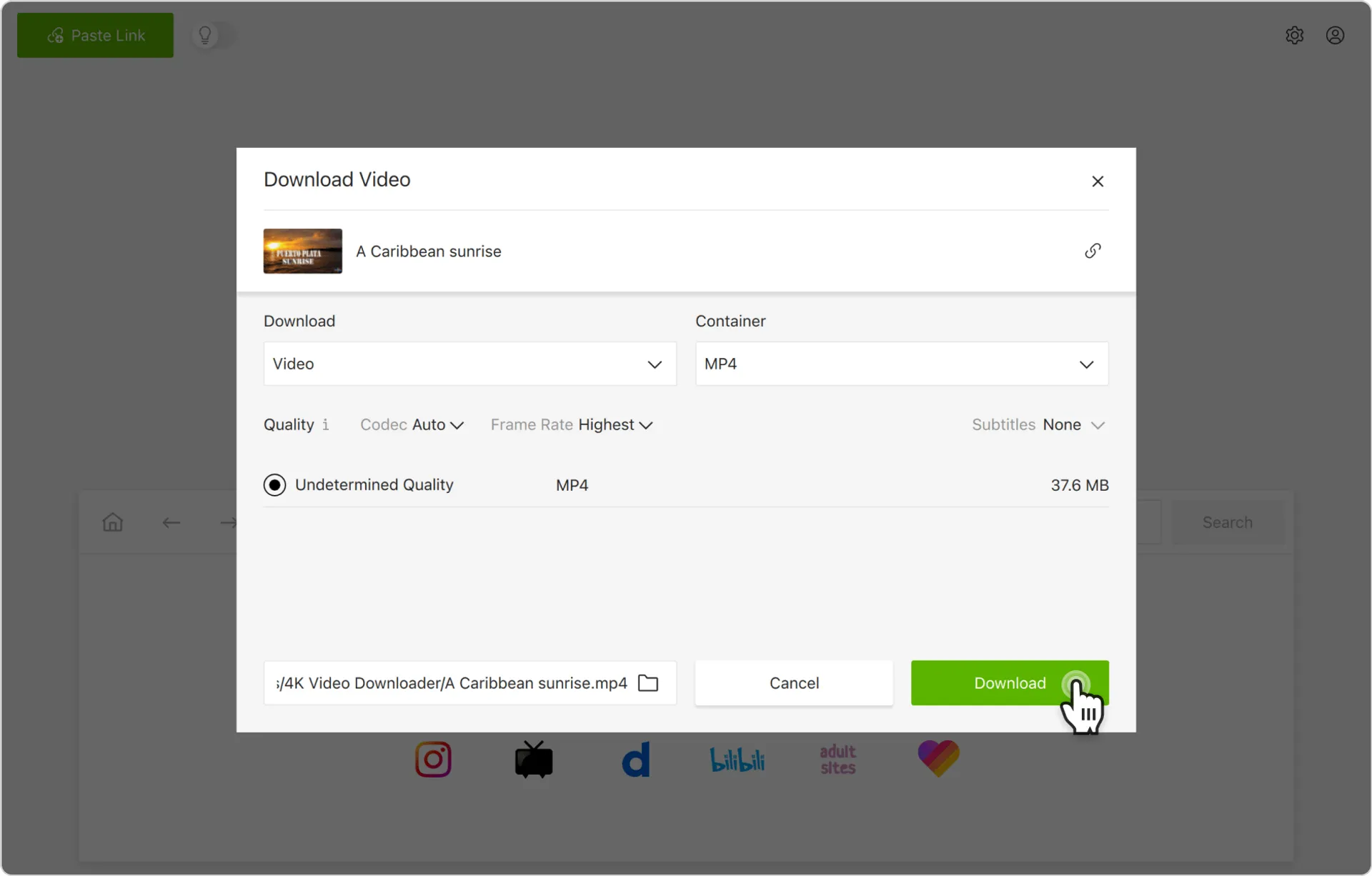The height and width of the screenshot is (876, 1372).
Task: Select the Undetermined Quality radio button
Action: 274,485
